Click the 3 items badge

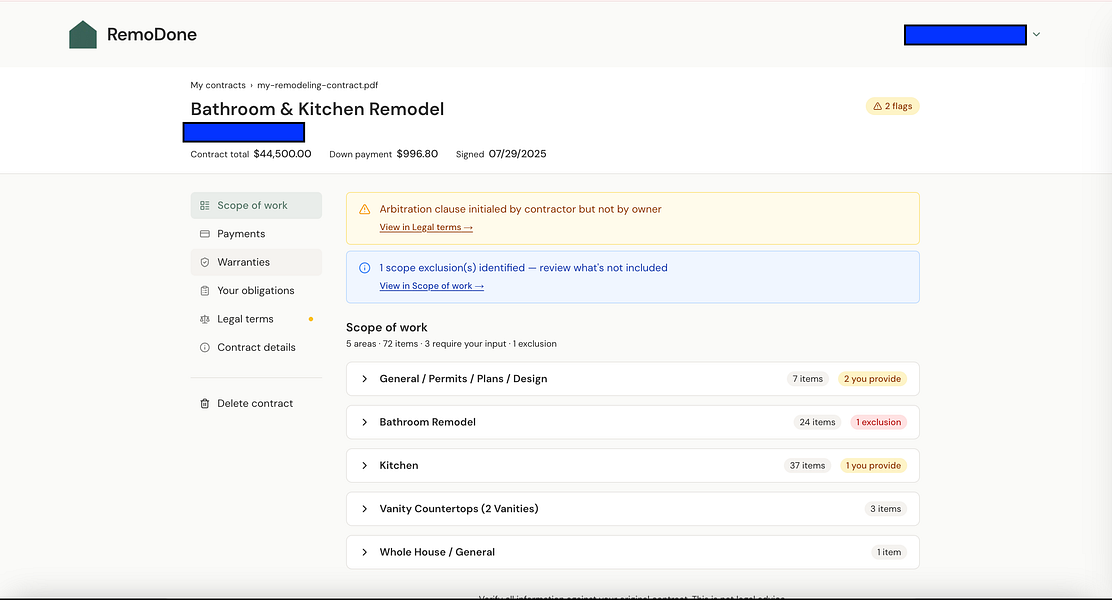[886, 509]
